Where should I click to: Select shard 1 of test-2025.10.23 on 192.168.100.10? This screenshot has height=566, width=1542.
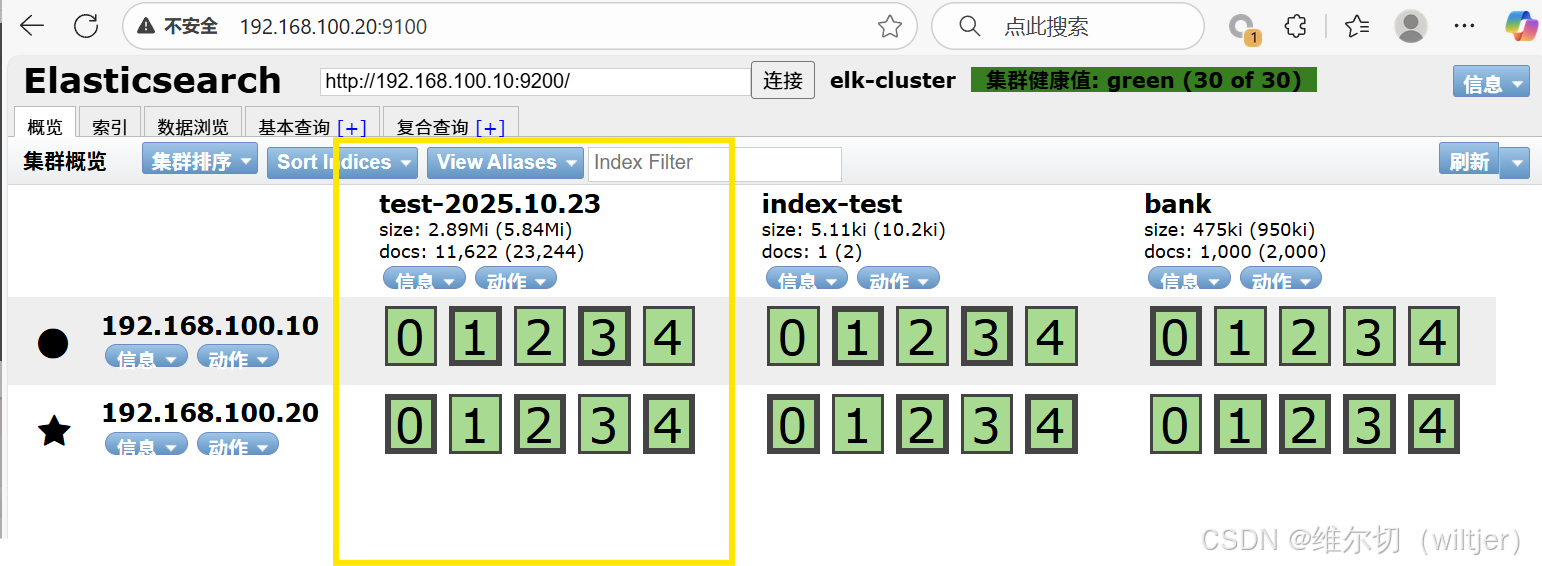click(x=474, y=337)
